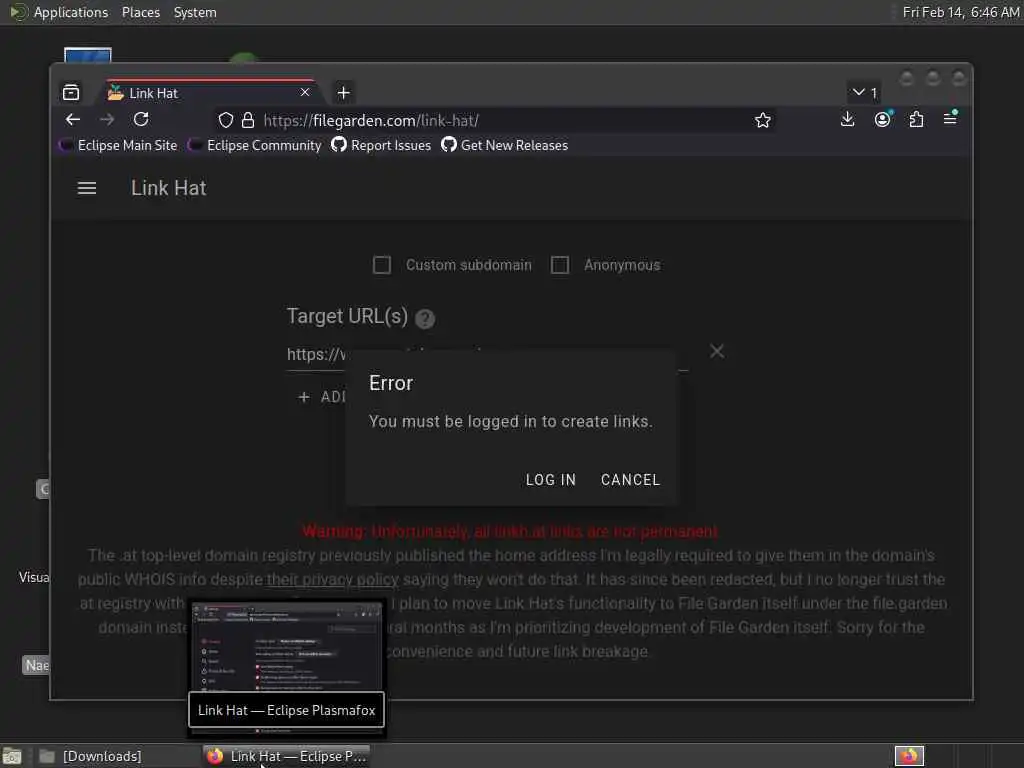
Task: Open a new browser tab
Action: click(x=344, y=93)
